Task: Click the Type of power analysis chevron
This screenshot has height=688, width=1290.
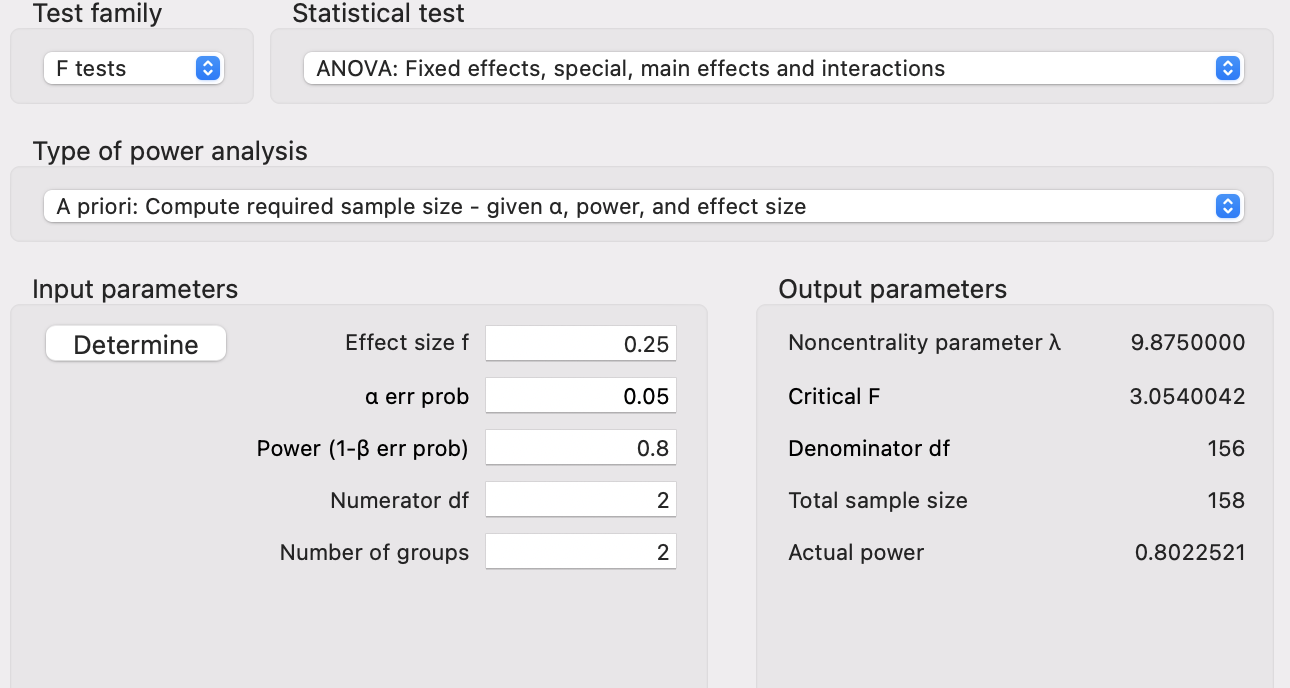Action: pos(1227,207)
